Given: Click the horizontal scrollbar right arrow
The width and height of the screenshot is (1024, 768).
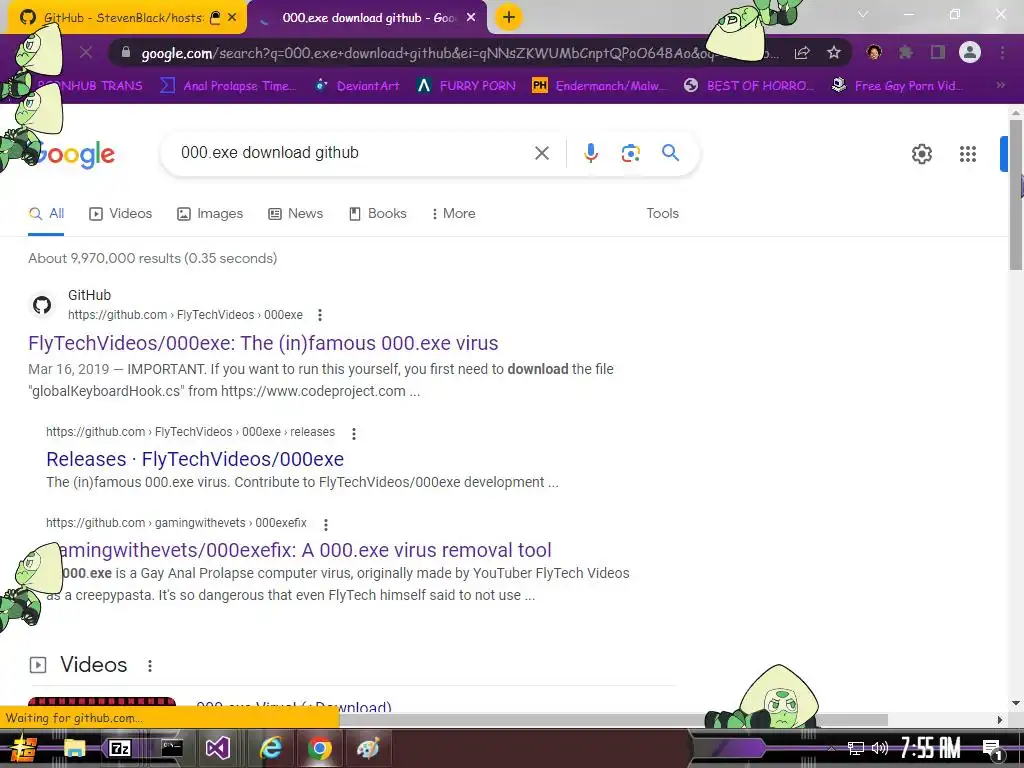Looking at the screenshot, I should point(1000,720).
